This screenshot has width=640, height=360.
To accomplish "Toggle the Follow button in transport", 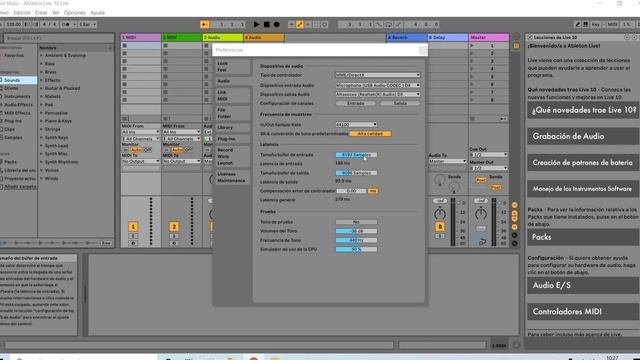I will pyautogui.click(x=204, y=24).
